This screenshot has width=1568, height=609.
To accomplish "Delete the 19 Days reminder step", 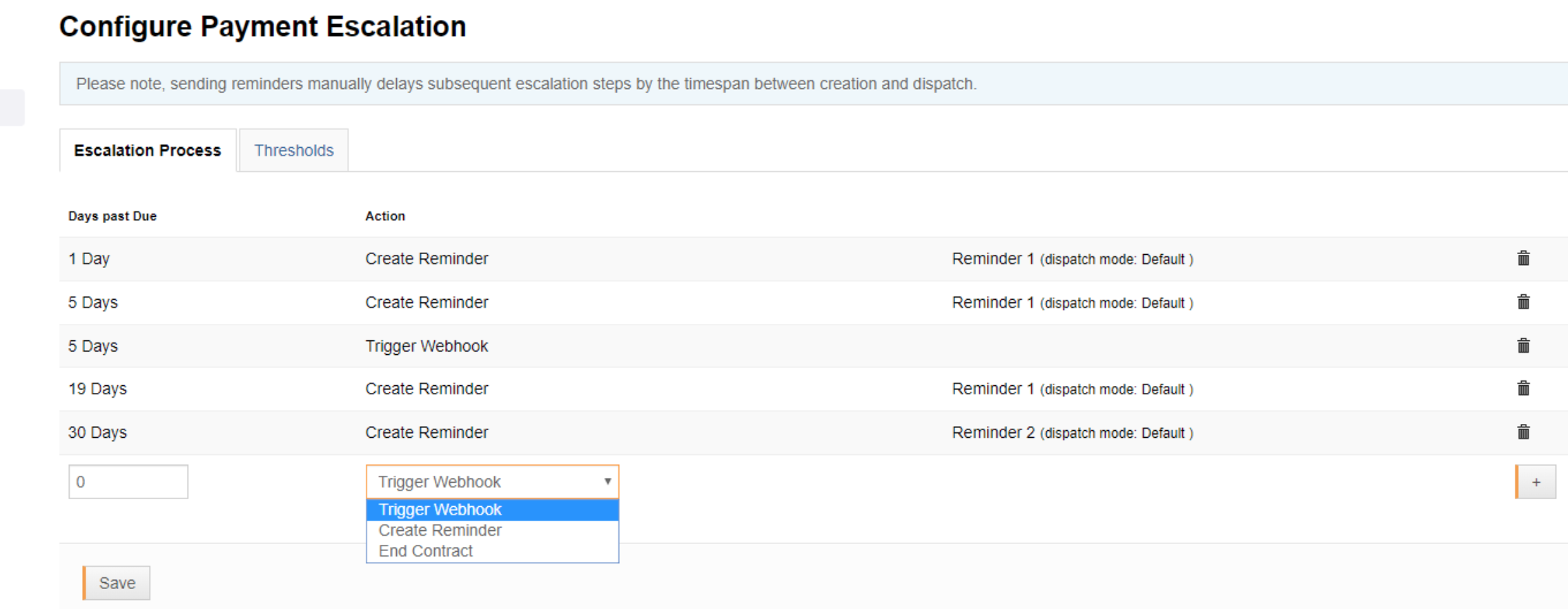I will pos(1523,388).
